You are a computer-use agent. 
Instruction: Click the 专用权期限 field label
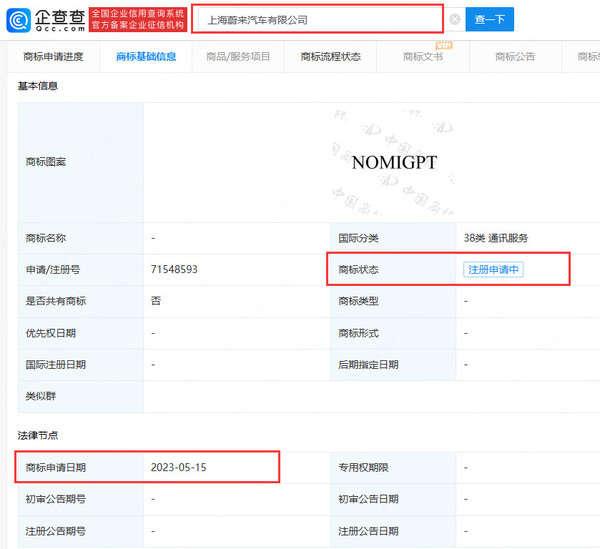363,468
